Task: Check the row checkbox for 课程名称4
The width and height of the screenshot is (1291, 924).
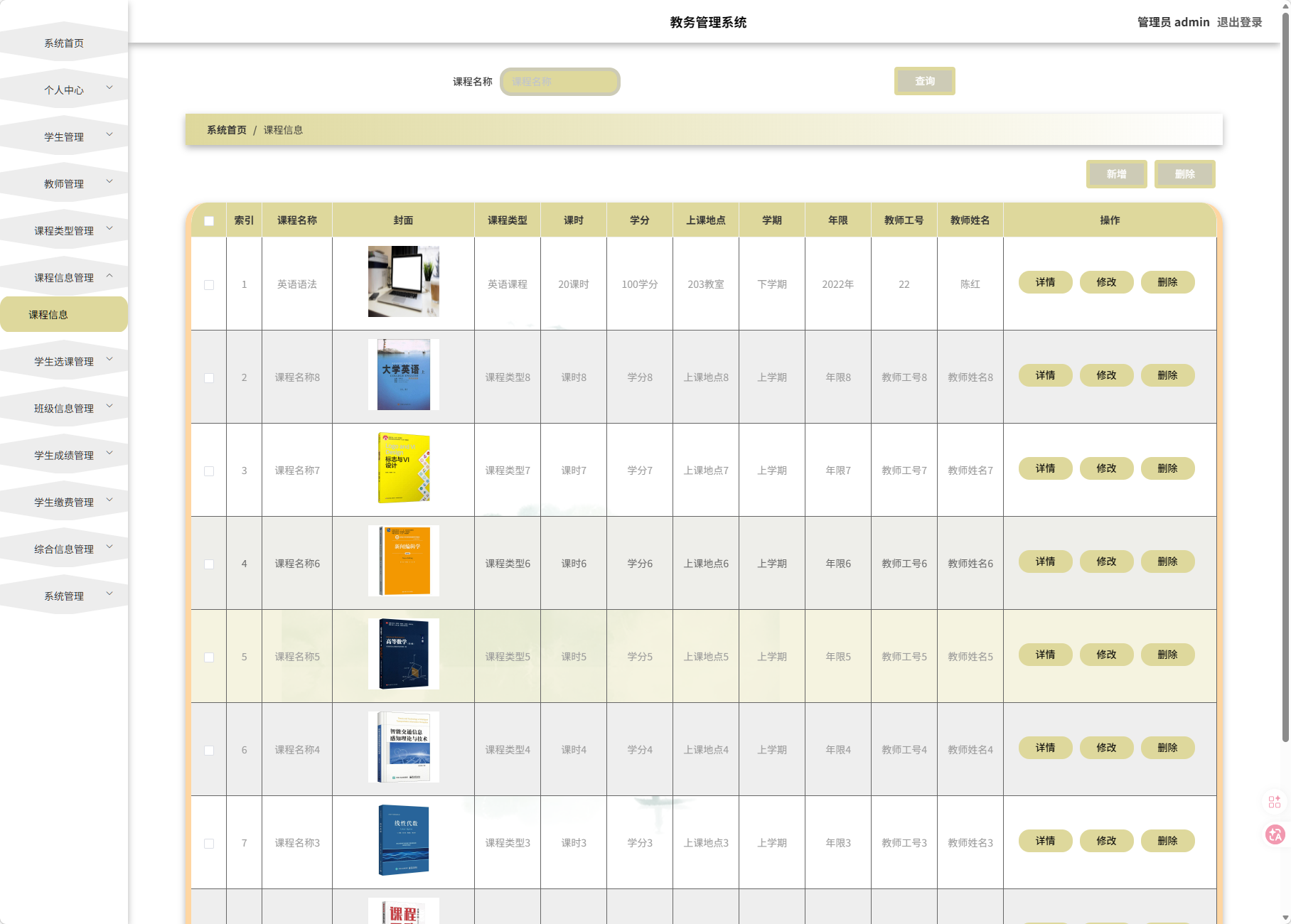Action: [209, 751]
